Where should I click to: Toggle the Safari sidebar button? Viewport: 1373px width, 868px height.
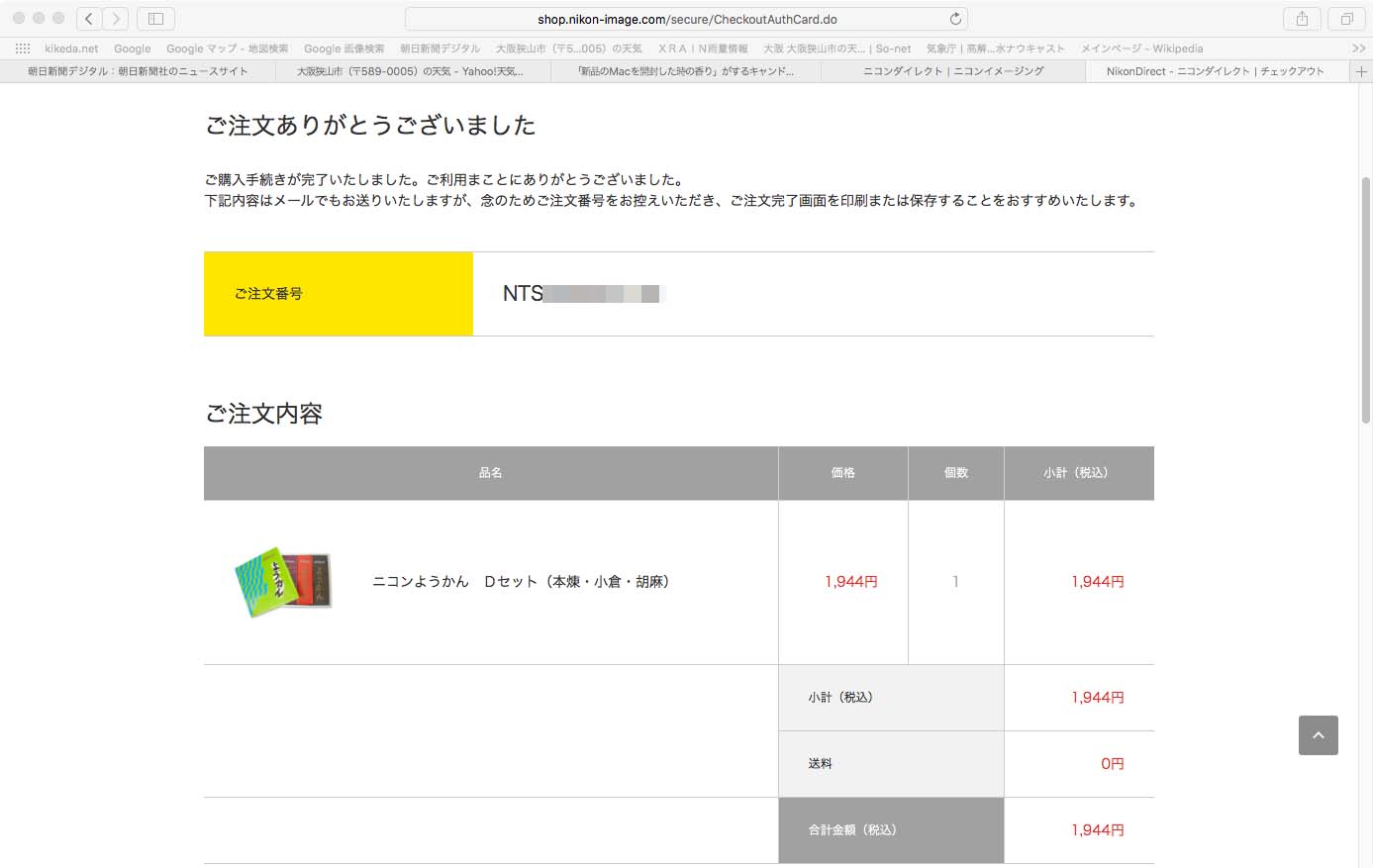155,19
